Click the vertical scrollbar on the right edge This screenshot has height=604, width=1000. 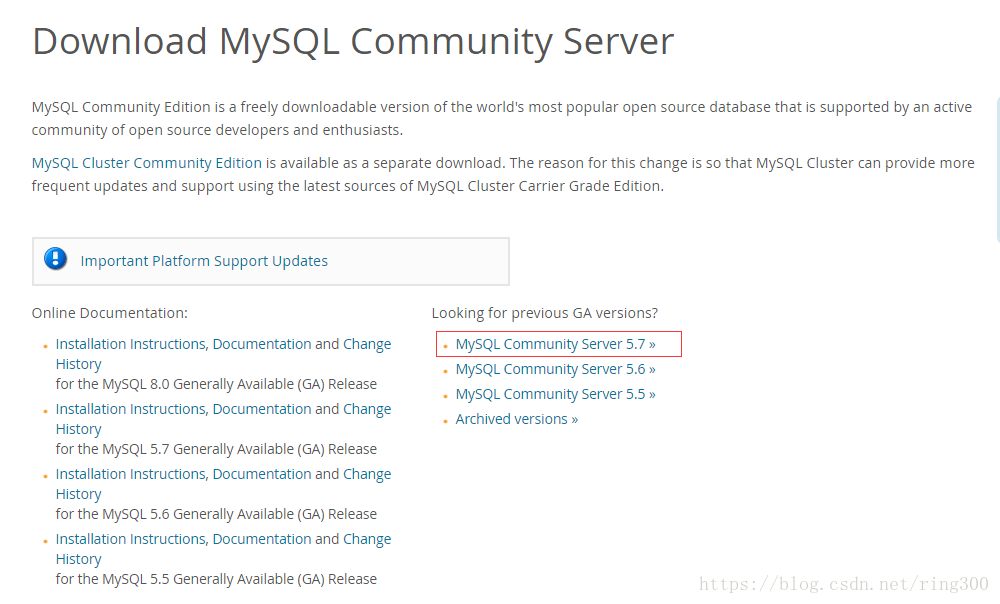coord(997,170)
